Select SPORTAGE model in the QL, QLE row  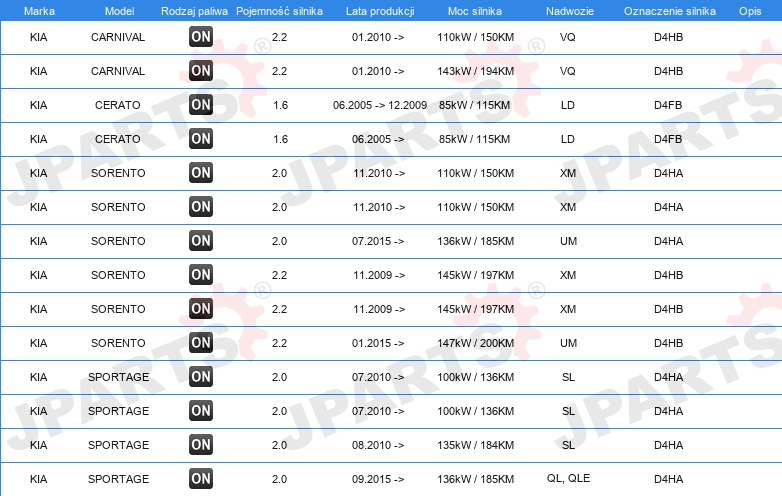pyautogui.click(x=118, y=479)
